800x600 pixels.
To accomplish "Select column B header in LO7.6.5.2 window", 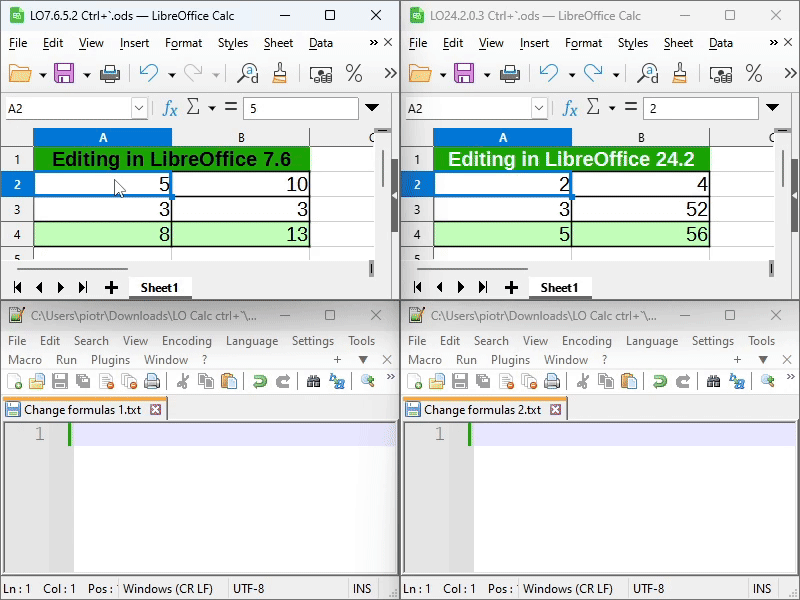I will pos(241,137).
